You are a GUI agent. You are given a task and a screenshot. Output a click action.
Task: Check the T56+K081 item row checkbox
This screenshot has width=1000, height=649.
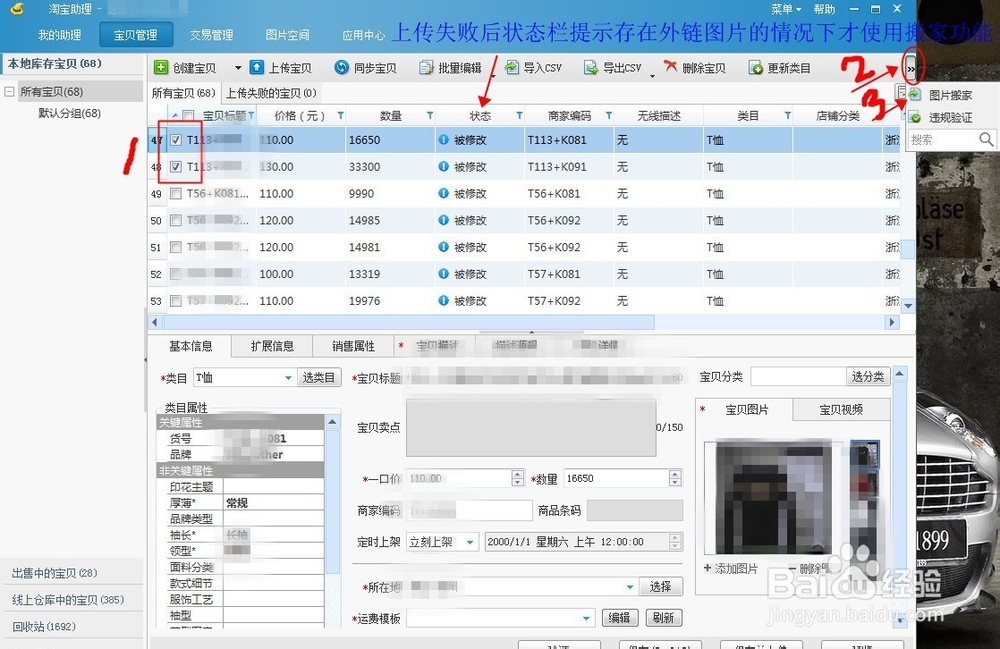(177, 193)
